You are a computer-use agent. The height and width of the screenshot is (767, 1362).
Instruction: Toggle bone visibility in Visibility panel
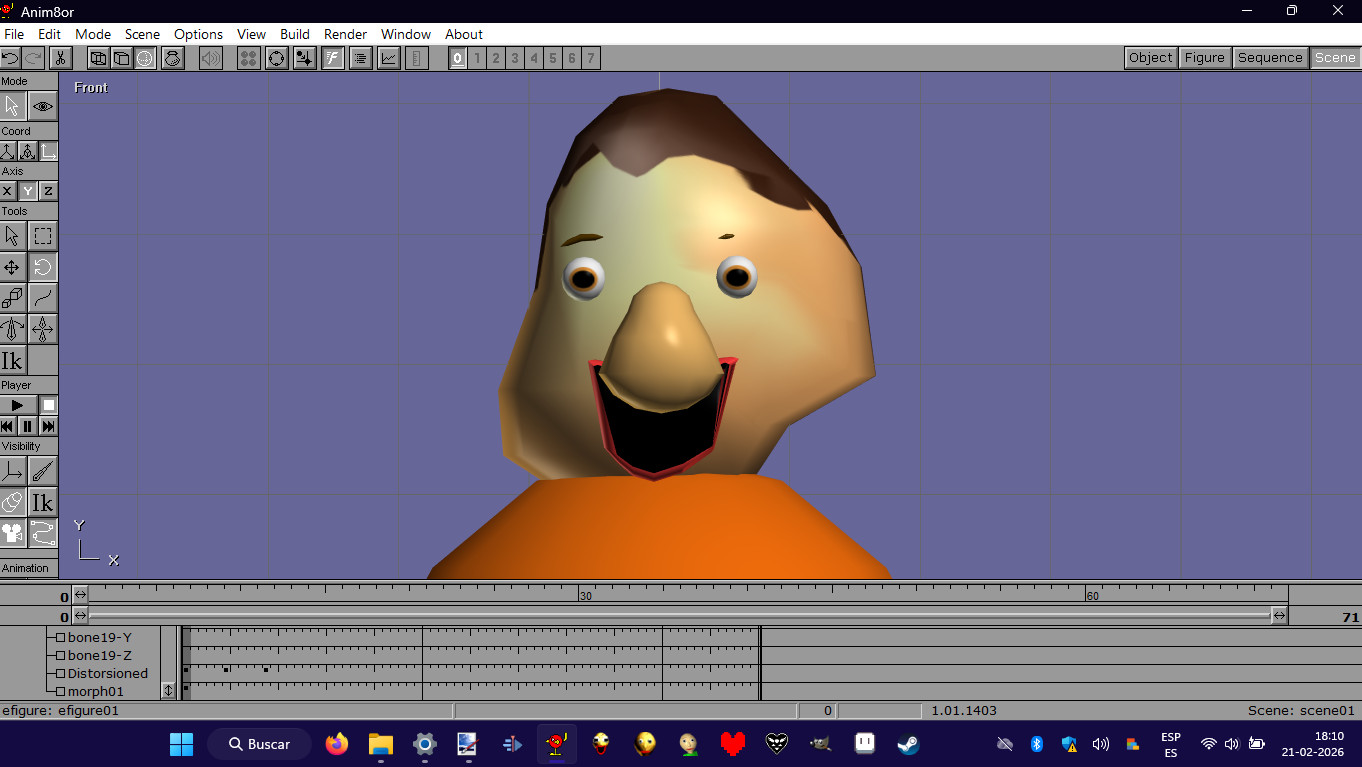(x=43, y=471)
